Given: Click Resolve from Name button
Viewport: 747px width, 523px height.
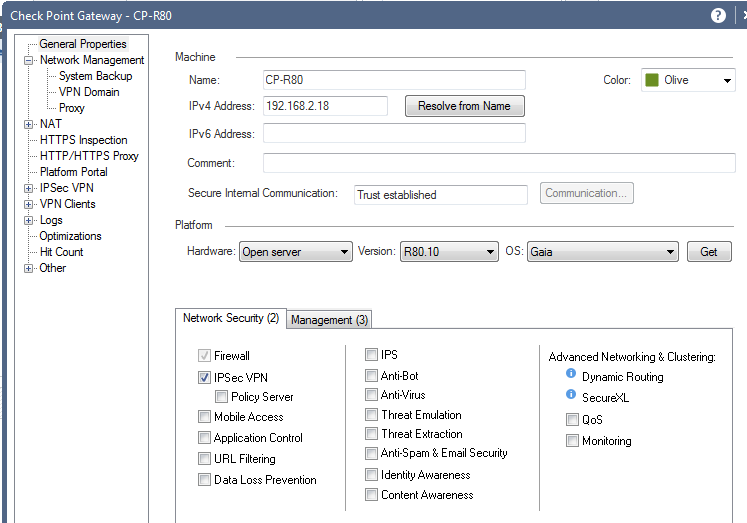Looking at the screenshot, I should tap(464, 106).
